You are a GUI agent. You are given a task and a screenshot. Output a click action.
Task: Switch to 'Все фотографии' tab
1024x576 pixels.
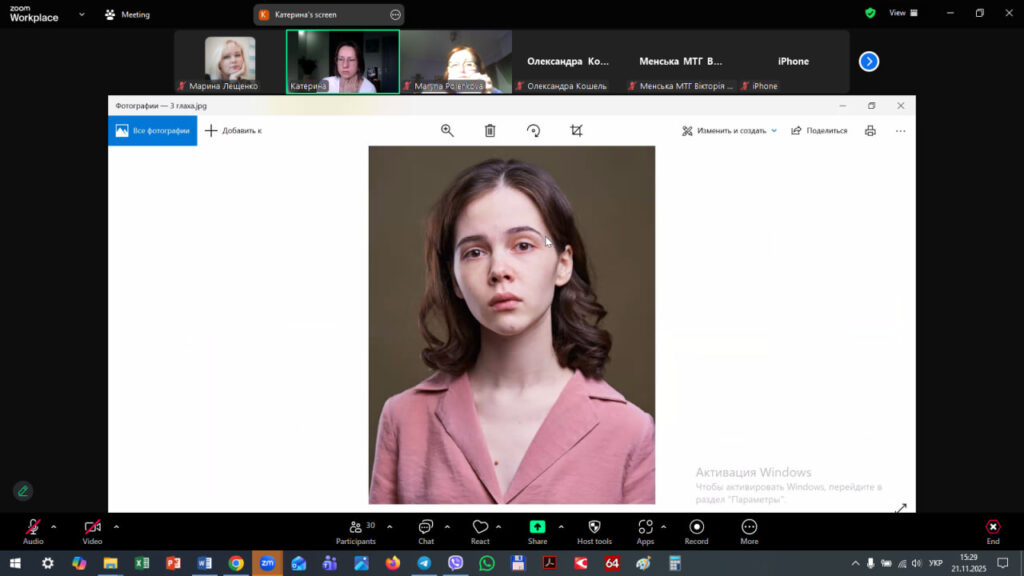point(153,130)
